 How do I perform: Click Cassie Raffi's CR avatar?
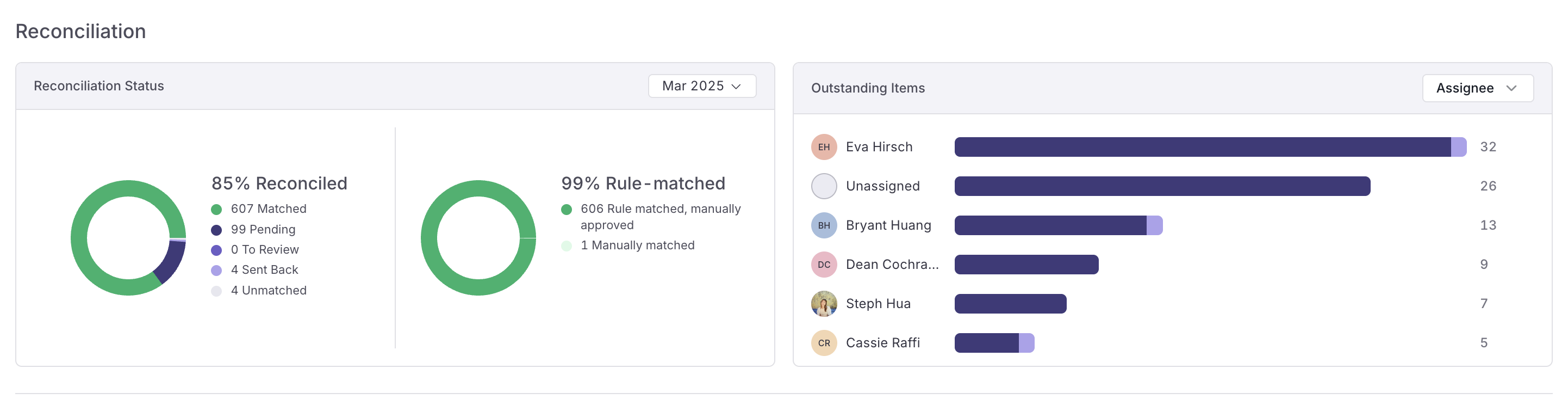click(x=824, y=343)
